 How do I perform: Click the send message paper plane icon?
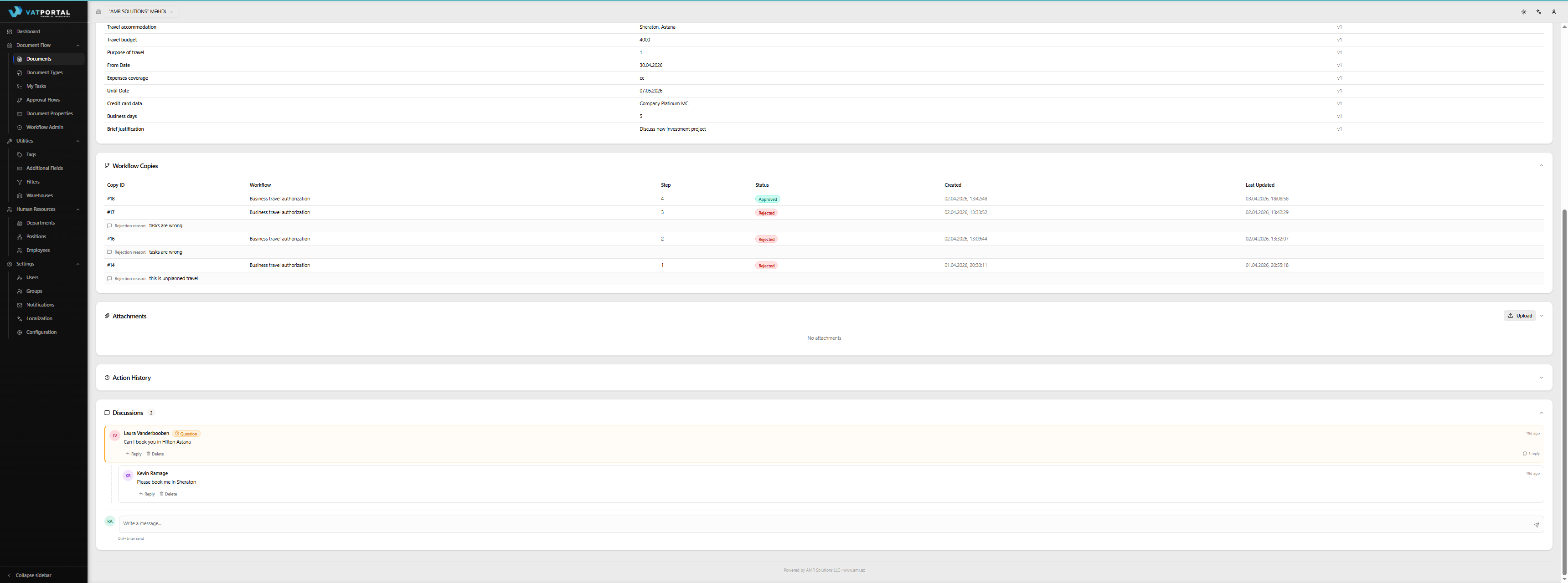pyautogui.click(x=1537, y=525)
